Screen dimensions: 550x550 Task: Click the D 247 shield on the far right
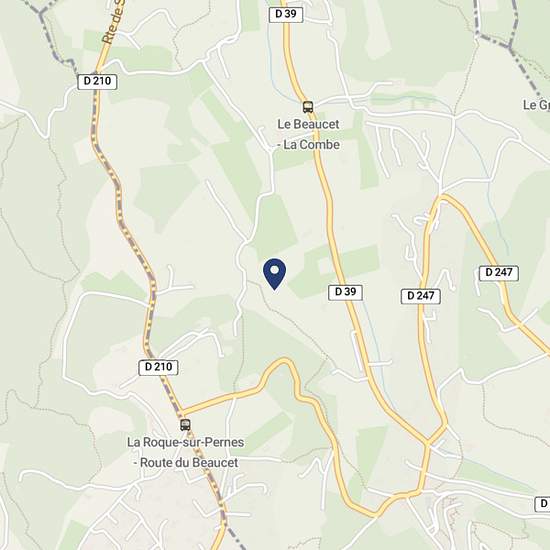(499, 273)
